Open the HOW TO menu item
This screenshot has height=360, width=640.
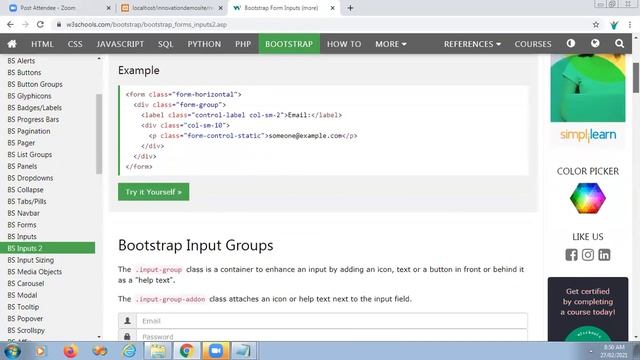coord(344,44)
